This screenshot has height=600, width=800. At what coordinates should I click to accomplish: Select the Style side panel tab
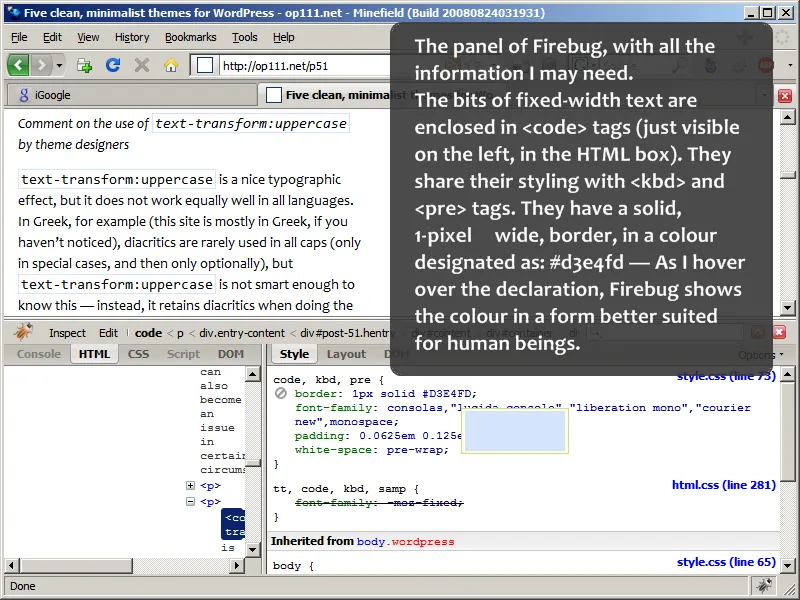pos(294,354)
